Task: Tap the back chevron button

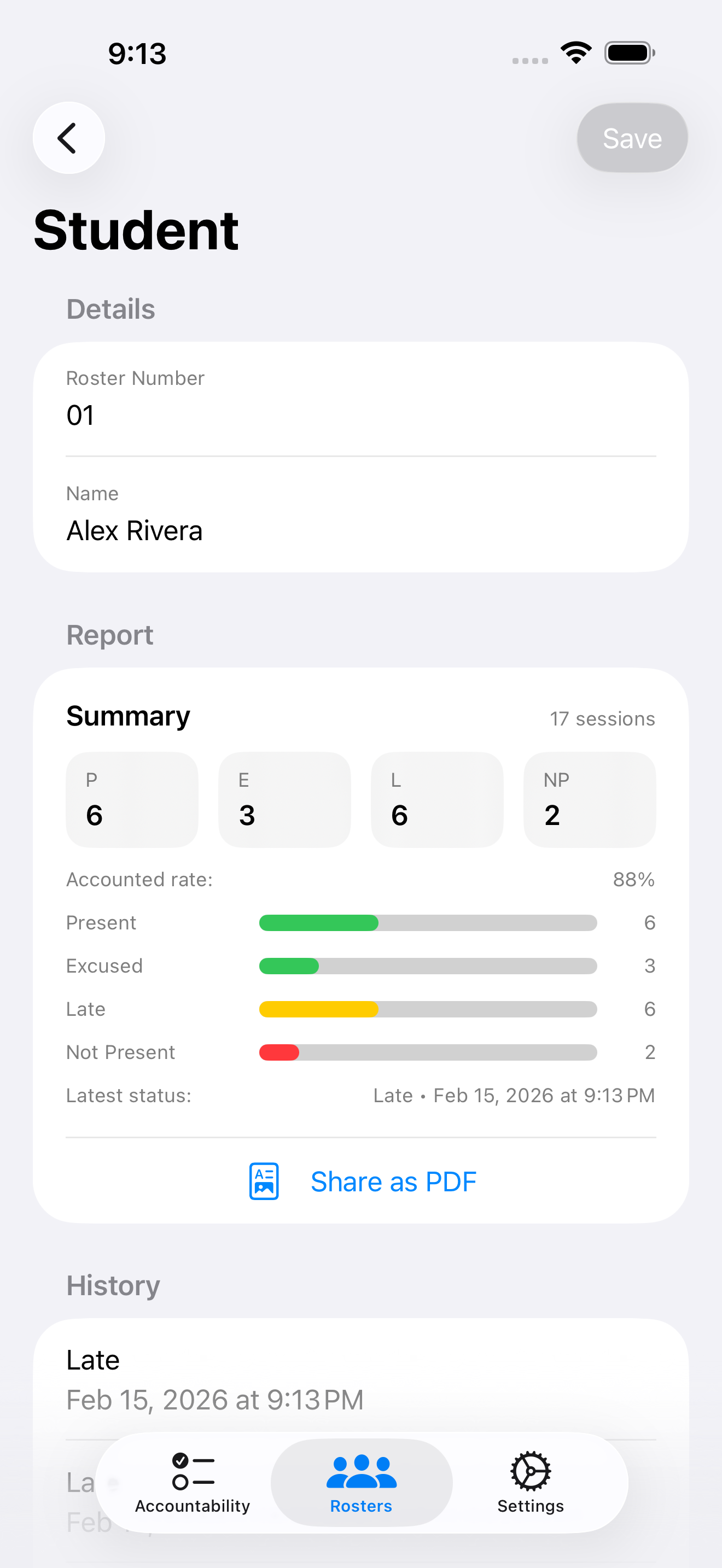Action: click(68, 138)
